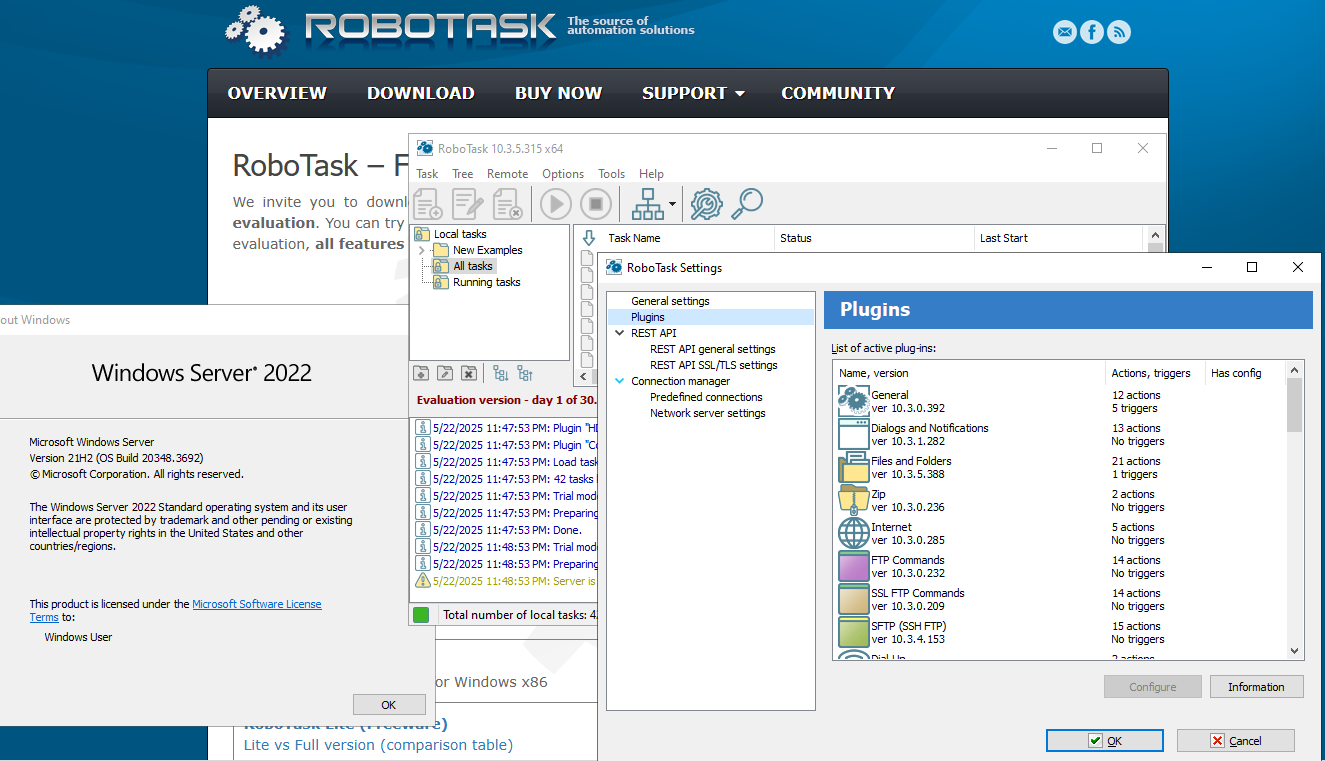
Task: Expand the REST API settings tree node
Action: pyautogui.click(x=621, y=332)
